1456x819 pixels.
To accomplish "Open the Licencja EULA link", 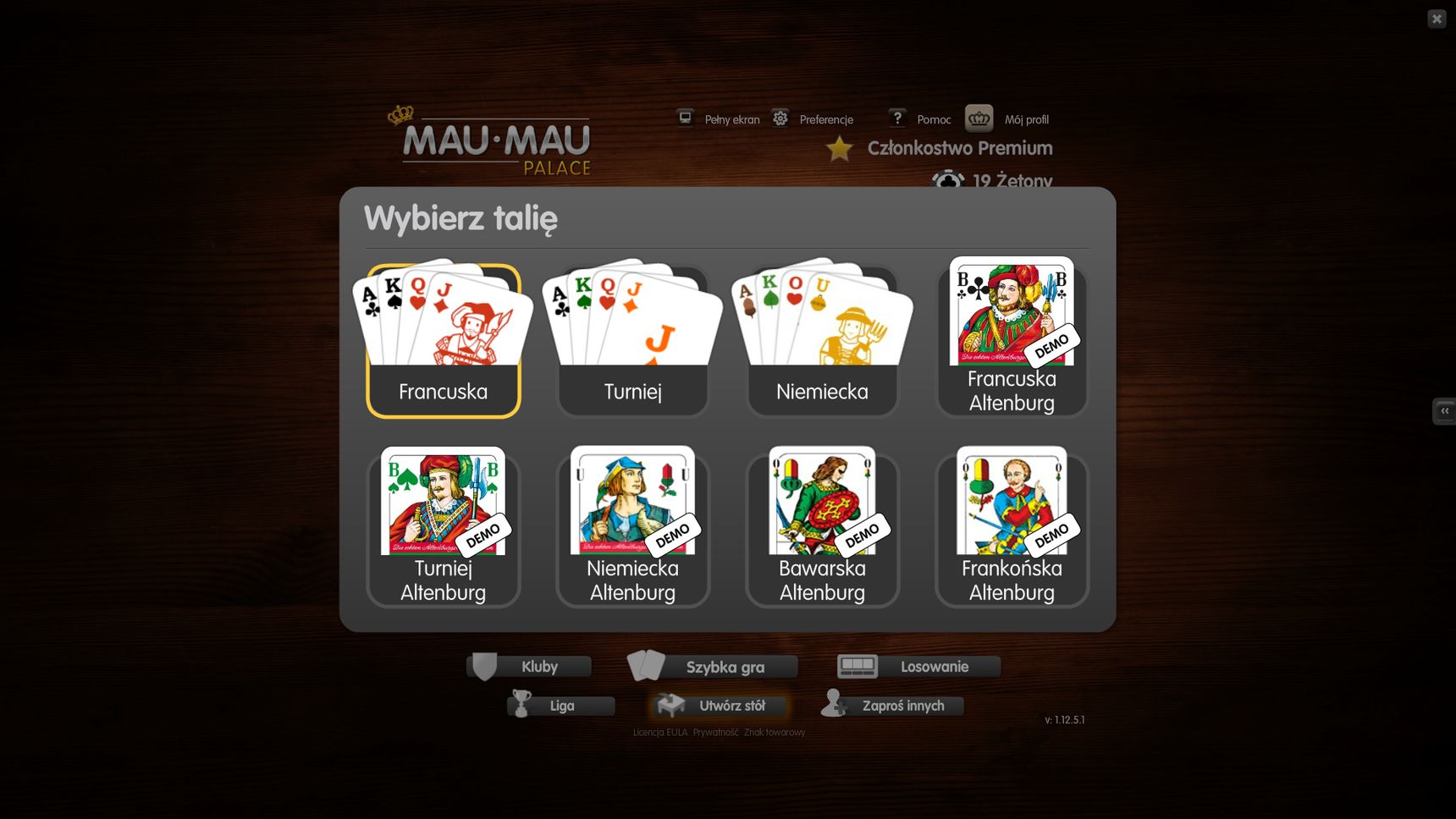I will pos(660,733).
